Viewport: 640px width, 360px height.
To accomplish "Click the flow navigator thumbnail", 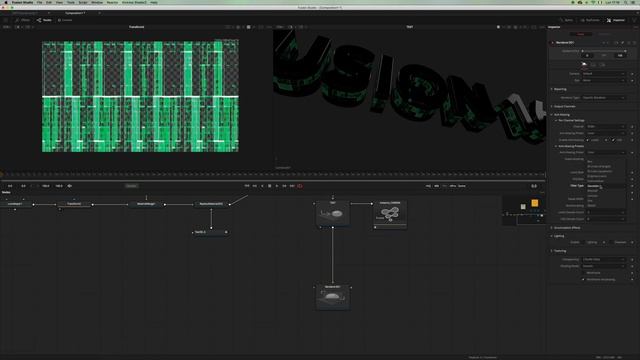I will point(523,211).
